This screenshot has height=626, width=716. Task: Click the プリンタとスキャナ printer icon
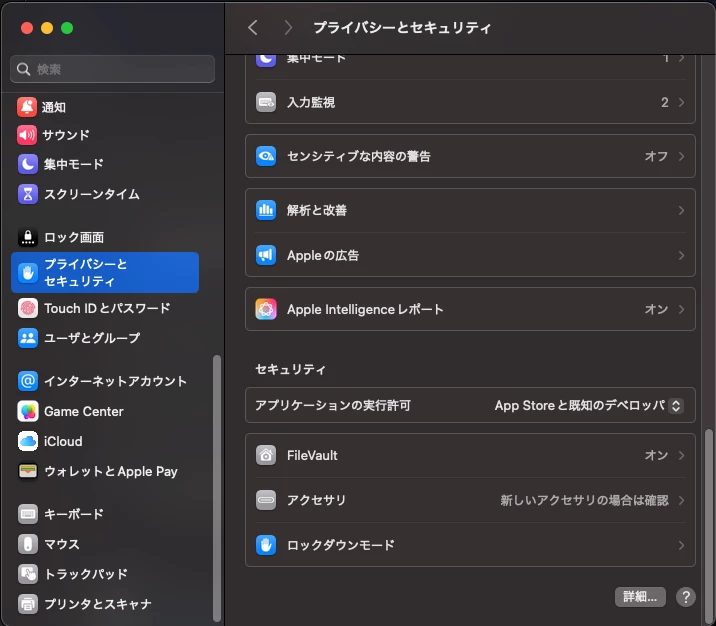pyautogui.click(x=27, y=604)
